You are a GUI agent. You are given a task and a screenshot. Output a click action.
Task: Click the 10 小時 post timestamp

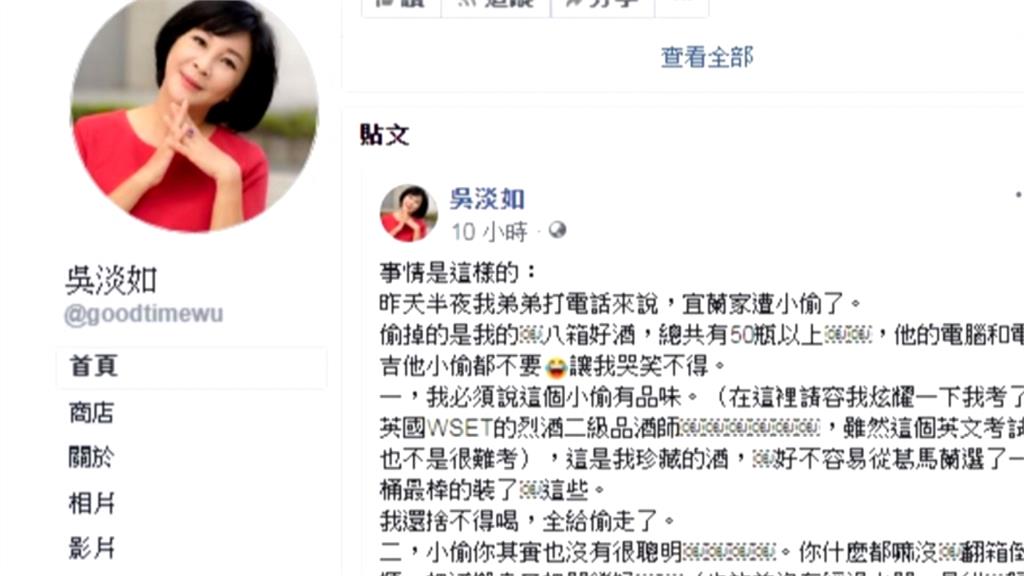click(x=489, y=232)
